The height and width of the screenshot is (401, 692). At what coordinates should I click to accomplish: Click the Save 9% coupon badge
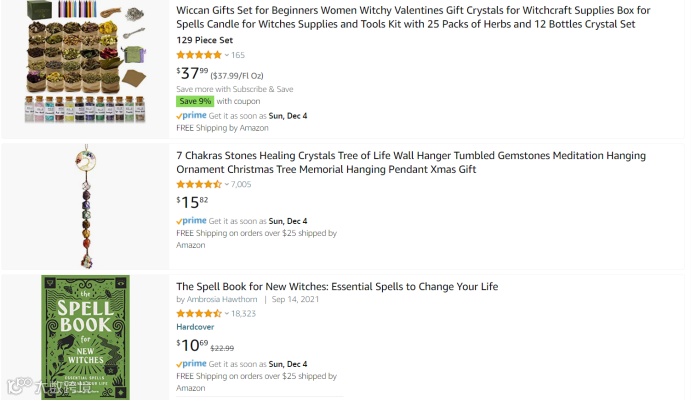click(194, 101)
